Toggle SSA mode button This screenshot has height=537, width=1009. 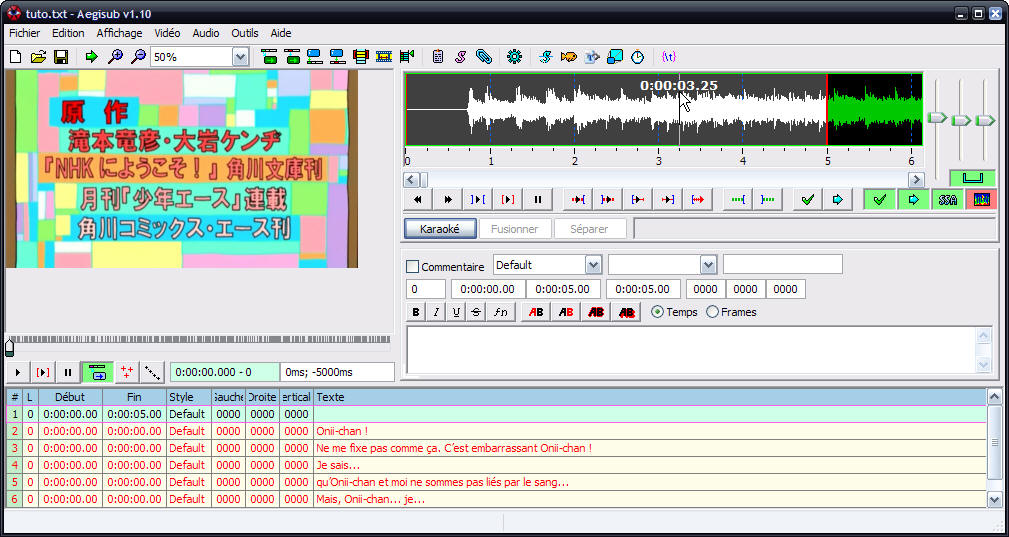coord(947,199)
